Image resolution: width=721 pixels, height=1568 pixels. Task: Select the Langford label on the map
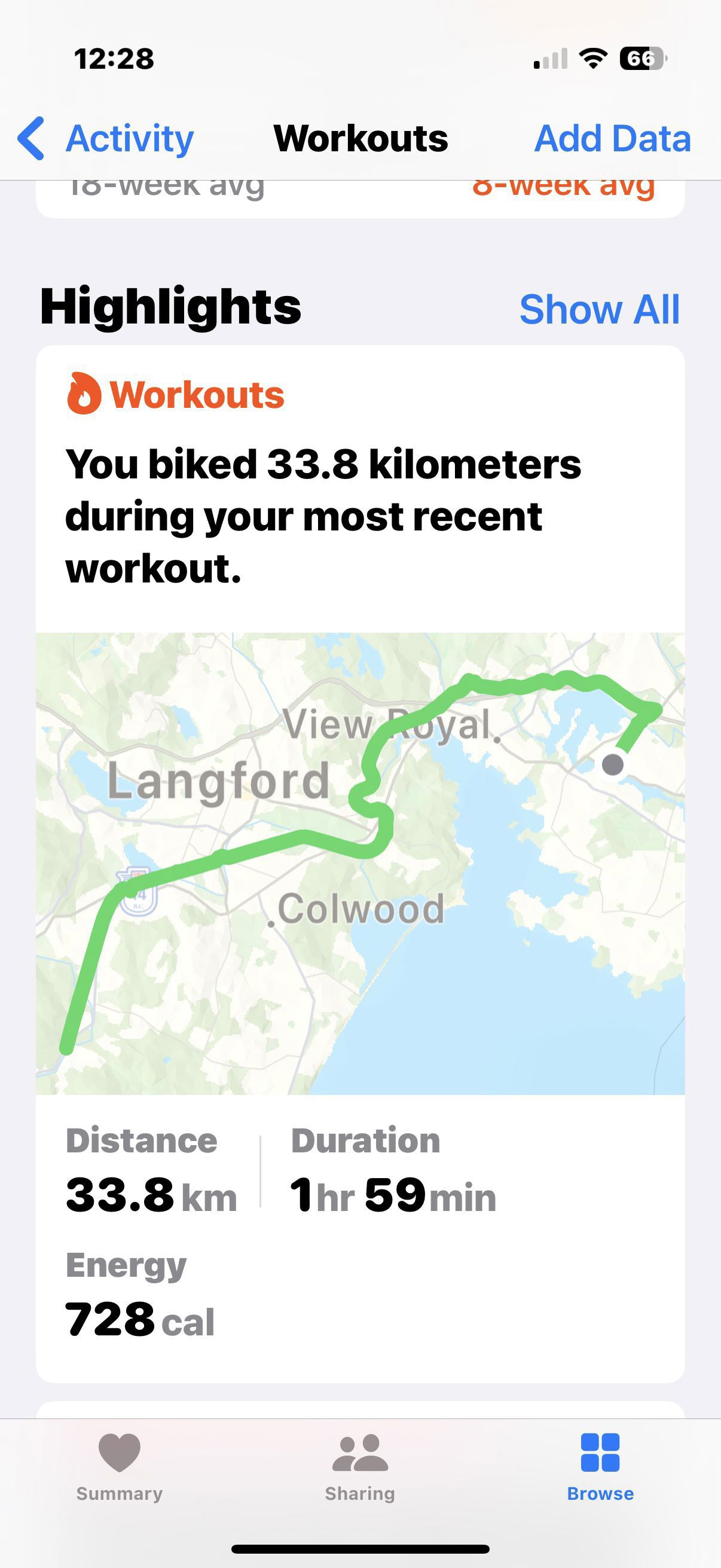(x=218, y=780)
